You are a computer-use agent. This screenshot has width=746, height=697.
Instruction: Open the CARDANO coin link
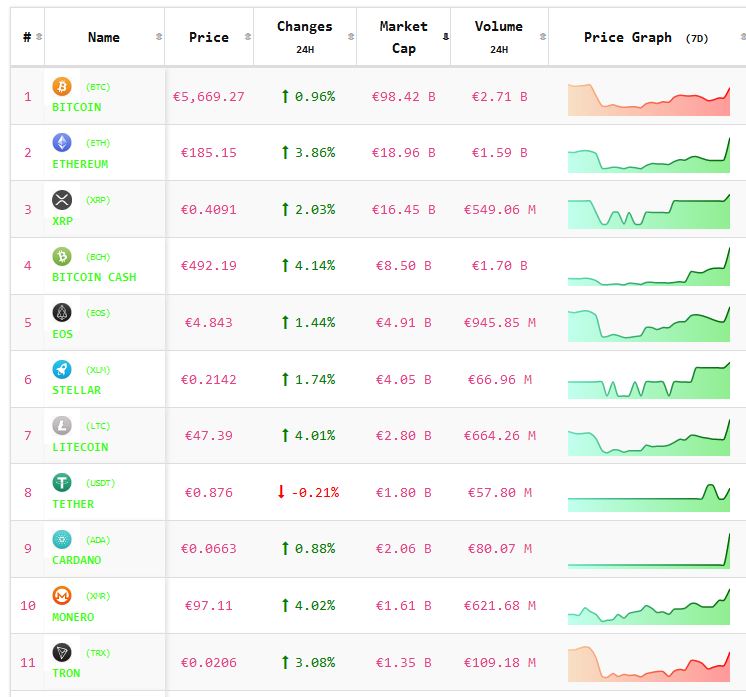pos(76,560)
